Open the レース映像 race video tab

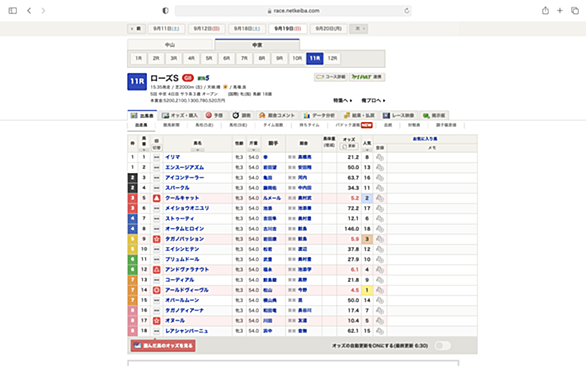[398, 116]
